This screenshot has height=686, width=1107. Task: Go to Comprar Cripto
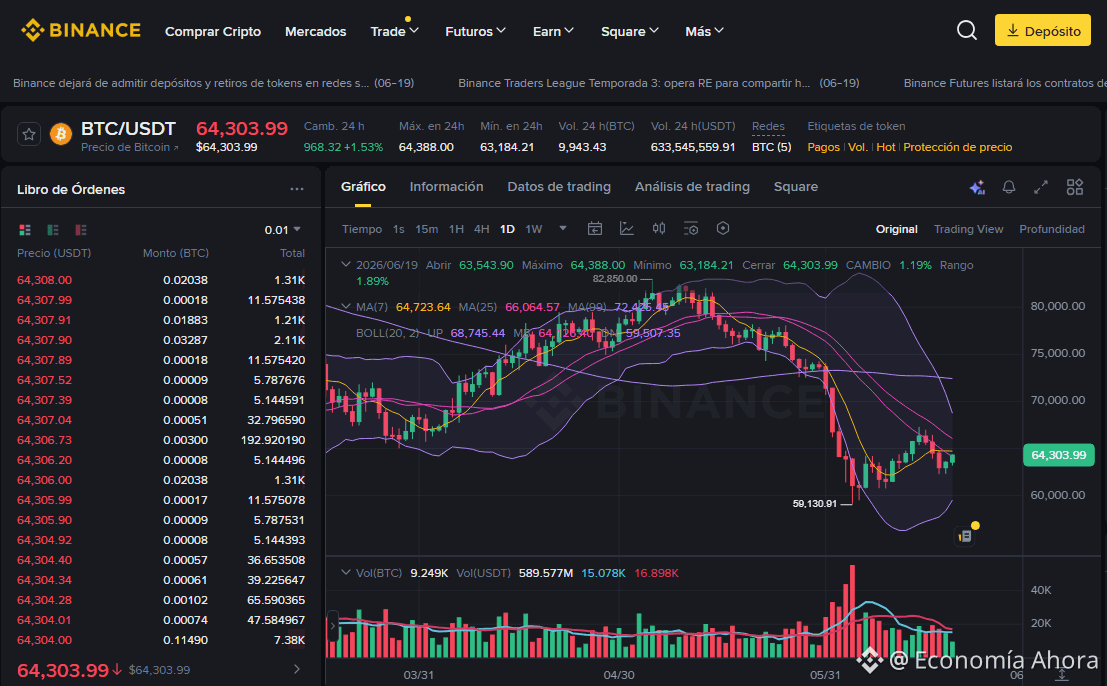pos(213,31)
